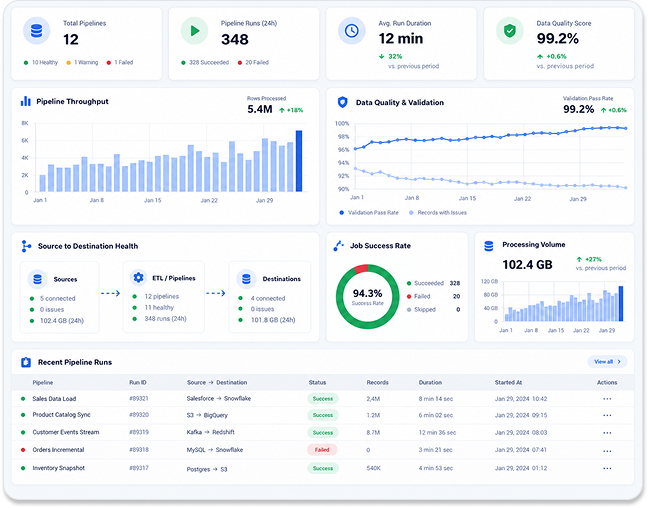The width and height of the screenshot is (648, 508).
Task: Click the Pipeline Runs play icon
Action: click(x=194, y=31)
